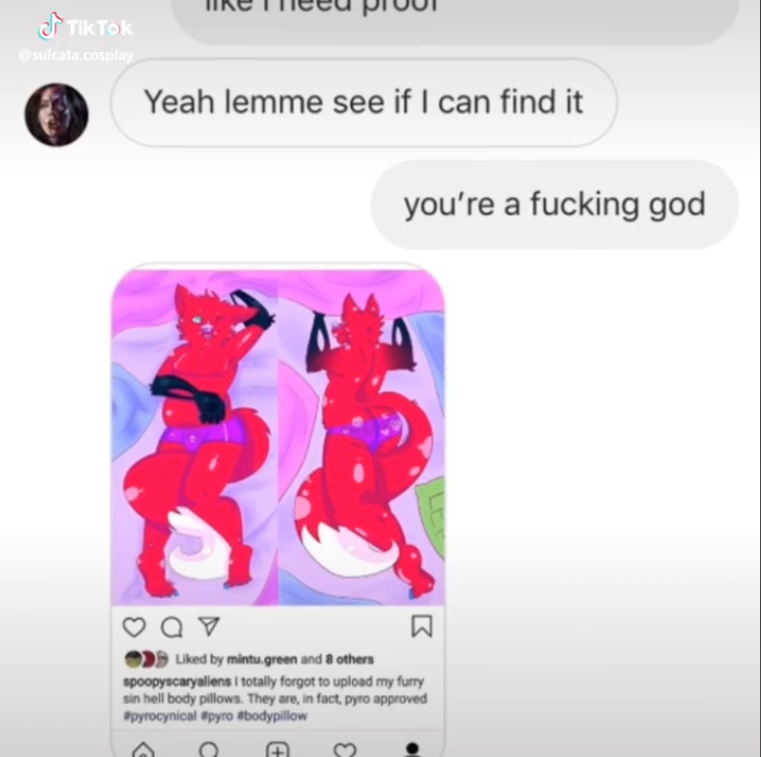Open the mintu.green liker profile
The width and height of the screenshot is (761, 757).
[x=262, y=659]
